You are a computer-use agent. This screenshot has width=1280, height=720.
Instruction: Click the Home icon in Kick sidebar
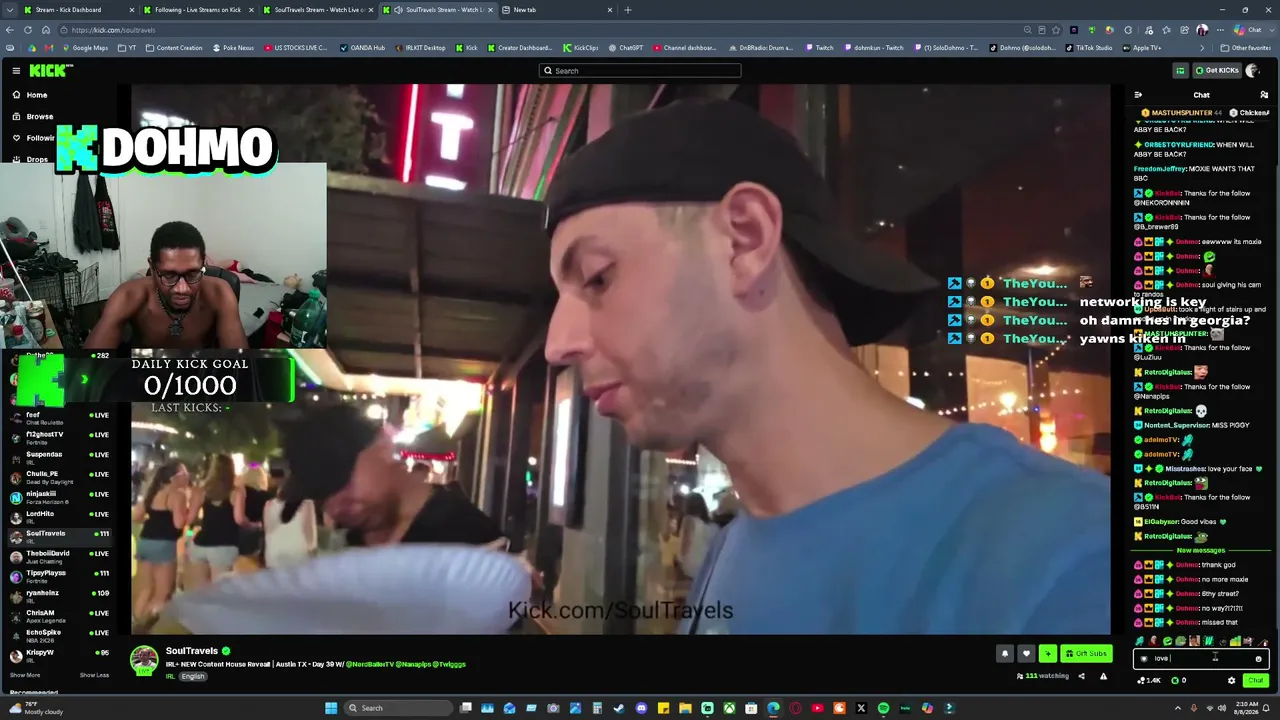click(16, 95)
